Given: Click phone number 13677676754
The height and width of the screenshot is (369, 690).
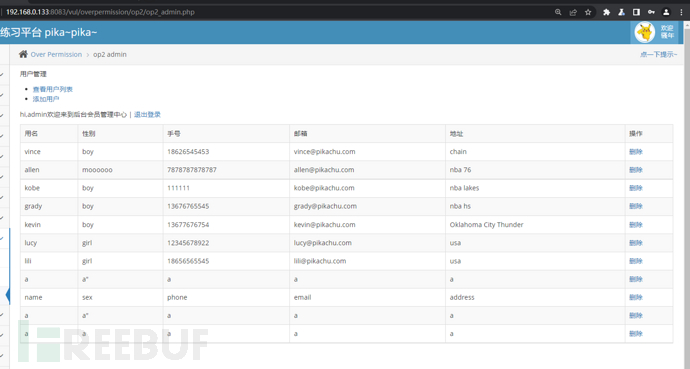Looking at the screenshot, I should (188, 225).
